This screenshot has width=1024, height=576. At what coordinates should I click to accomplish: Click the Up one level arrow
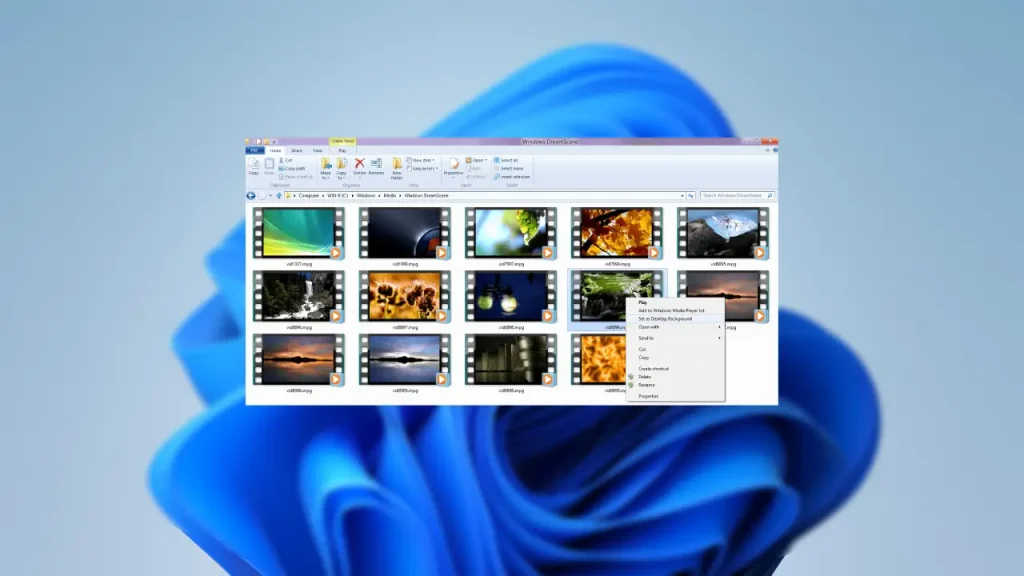coord(279,195)
